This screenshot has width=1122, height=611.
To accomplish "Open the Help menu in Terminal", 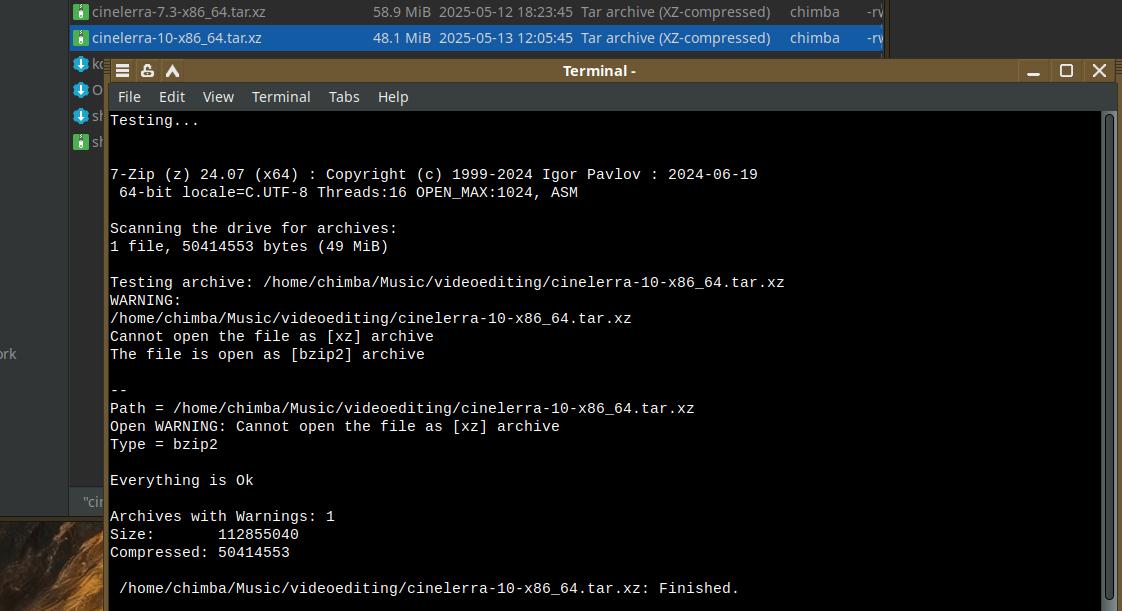I will point(393,97).
